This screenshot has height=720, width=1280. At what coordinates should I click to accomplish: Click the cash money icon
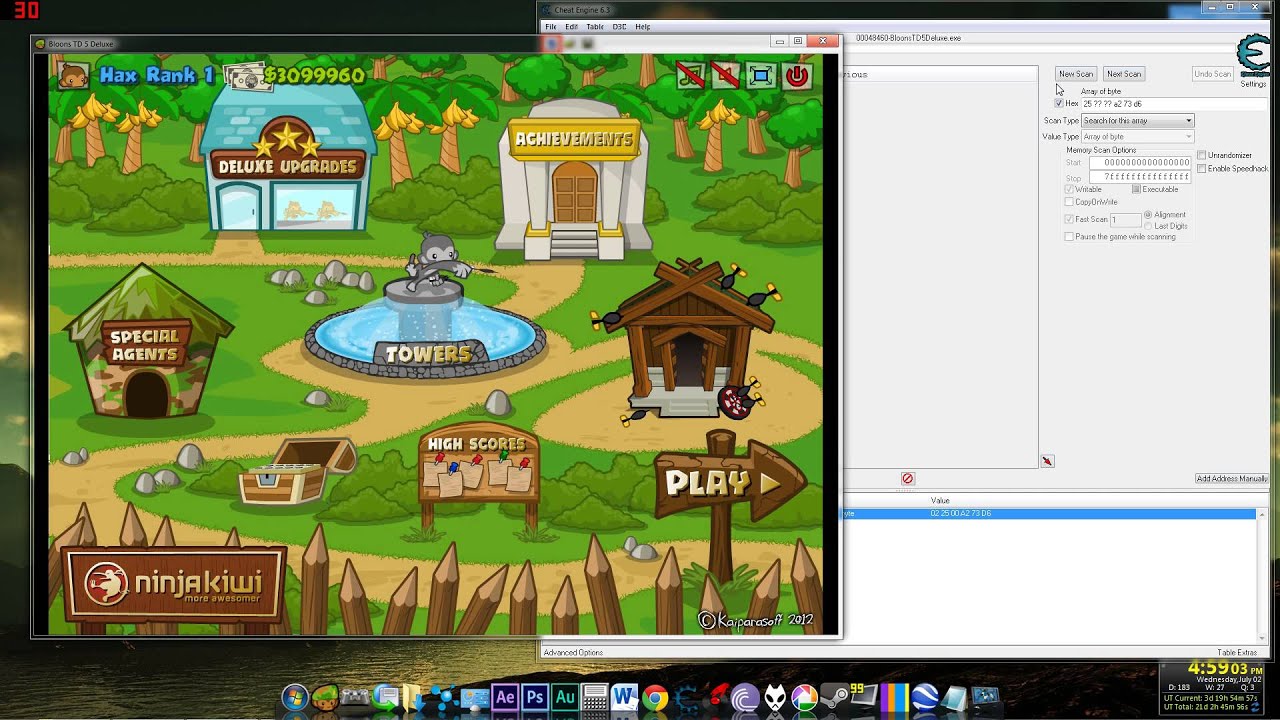tap(243, 76)
